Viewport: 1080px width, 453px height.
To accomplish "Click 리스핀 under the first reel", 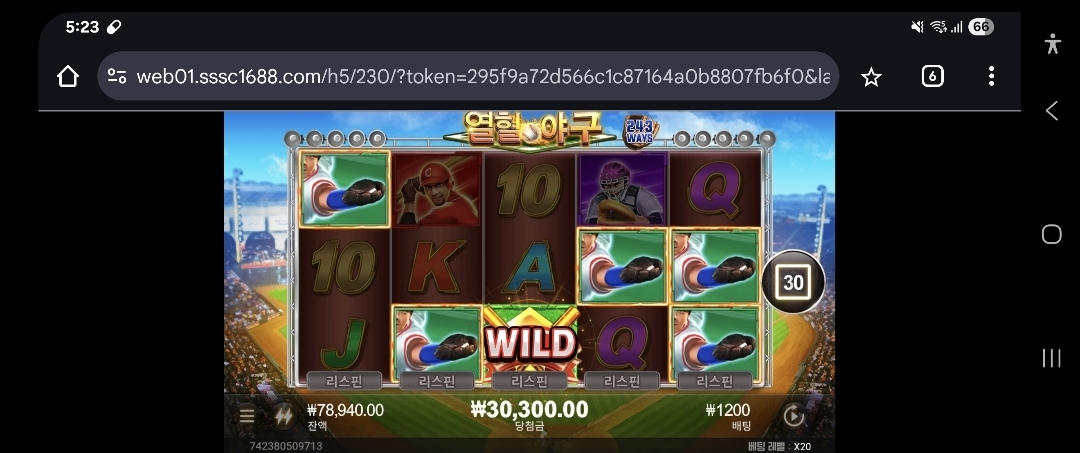I will coord(344,381).
